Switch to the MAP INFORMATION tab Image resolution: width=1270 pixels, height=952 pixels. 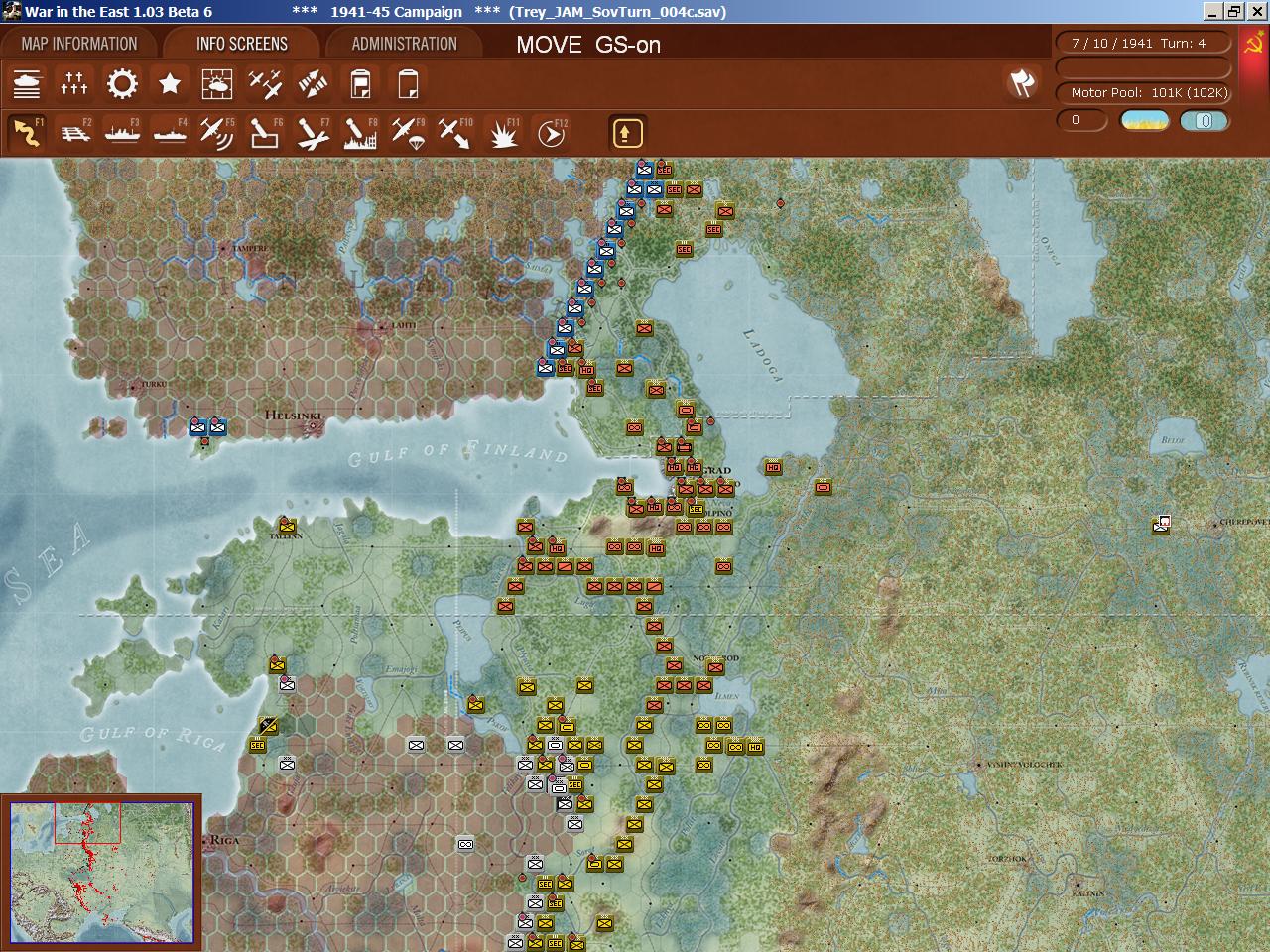coord(79,44)
